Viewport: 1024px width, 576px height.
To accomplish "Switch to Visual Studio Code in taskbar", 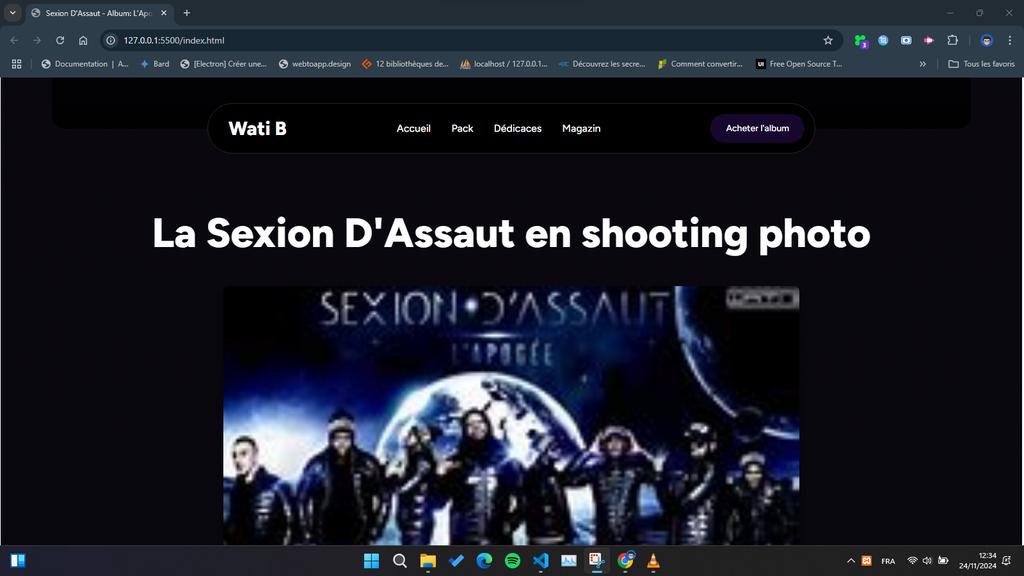I will tap(541, 561).
